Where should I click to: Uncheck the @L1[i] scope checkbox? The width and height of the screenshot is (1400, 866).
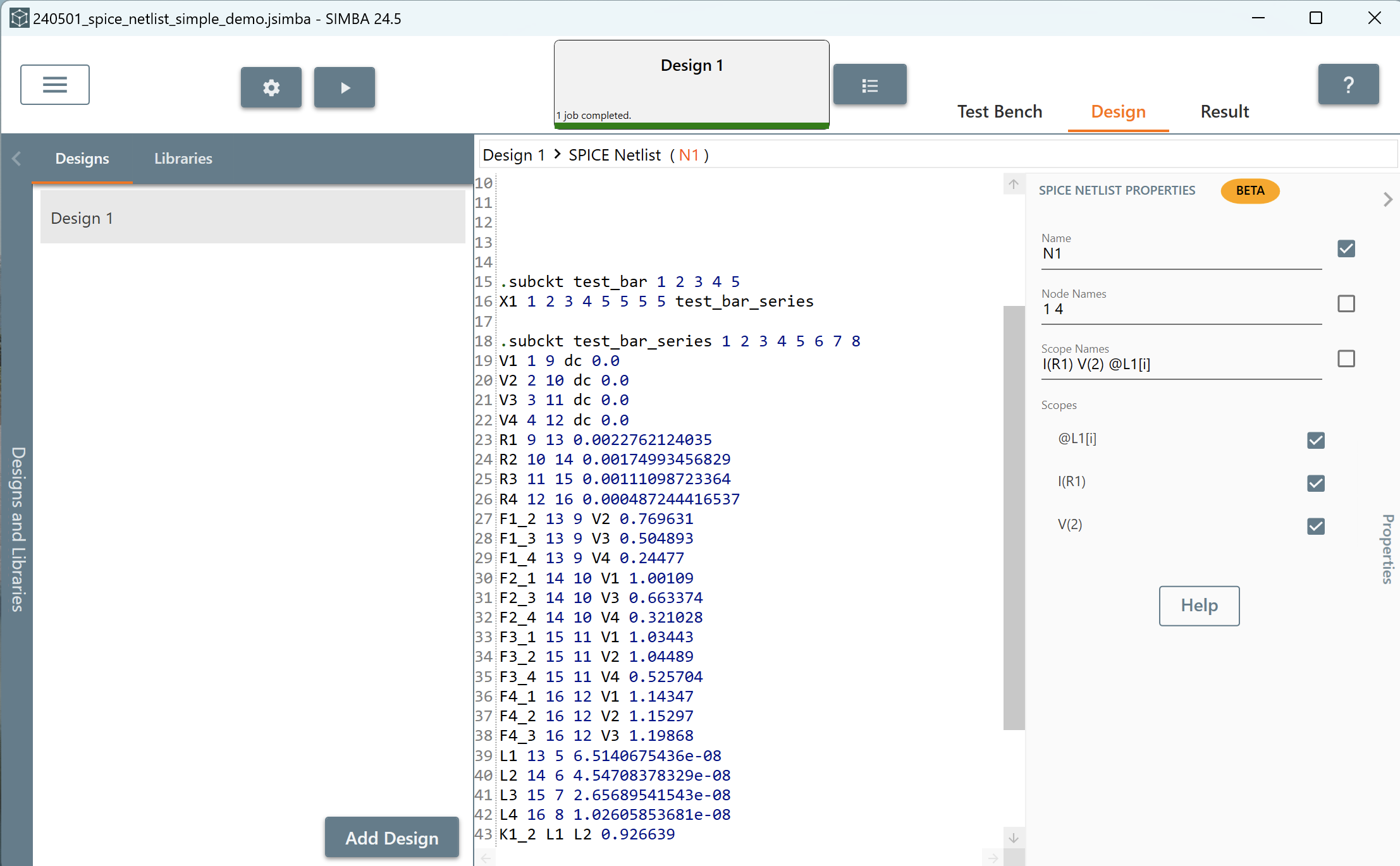[x=1316, y=440]
